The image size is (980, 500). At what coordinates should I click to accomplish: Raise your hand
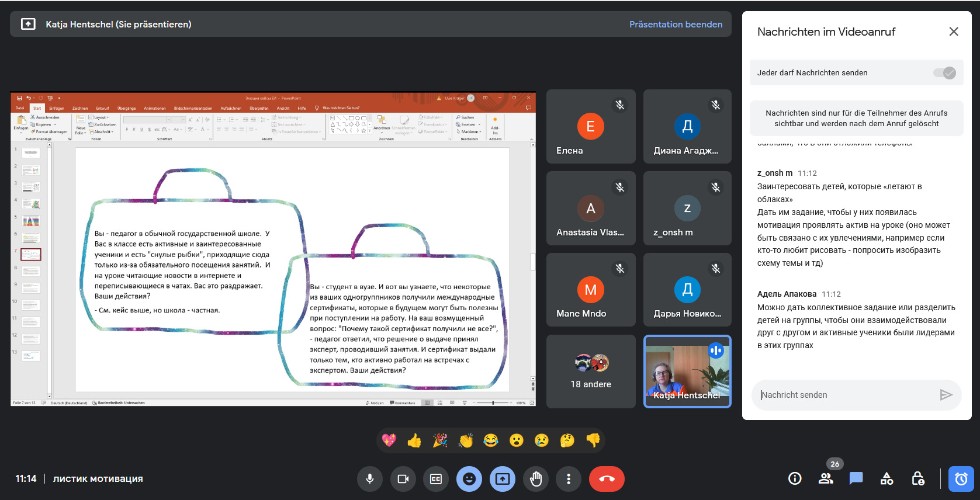pos(535,479)
